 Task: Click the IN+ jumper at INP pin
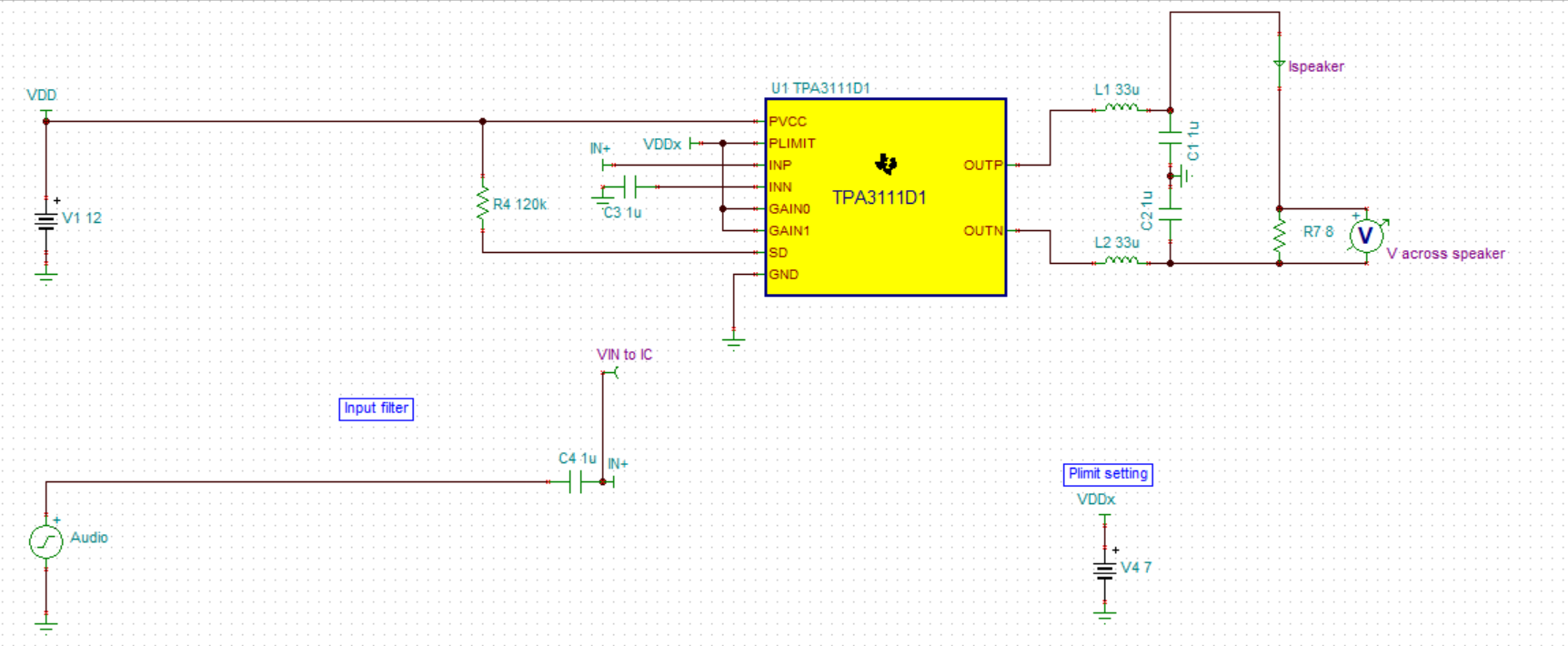(608, 165)
